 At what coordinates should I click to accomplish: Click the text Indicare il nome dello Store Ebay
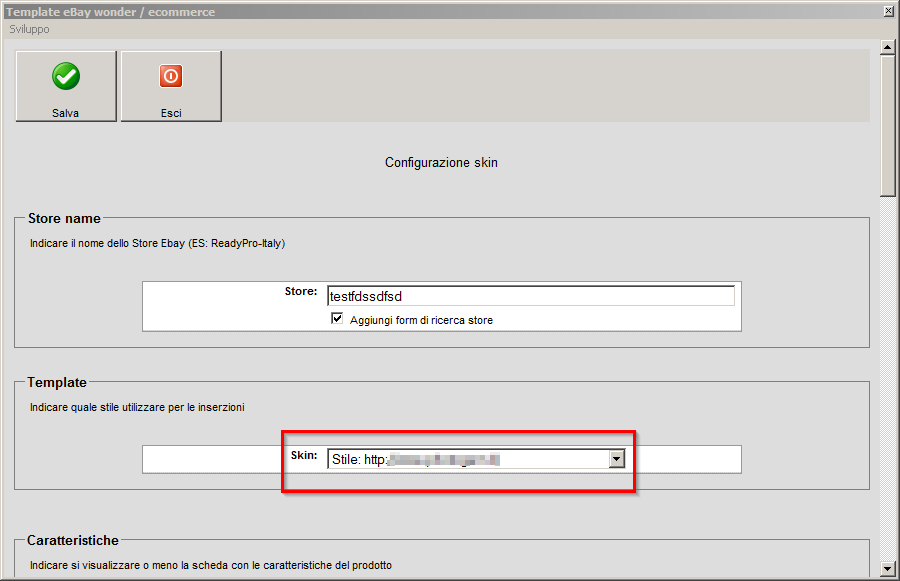coord(157,243)
